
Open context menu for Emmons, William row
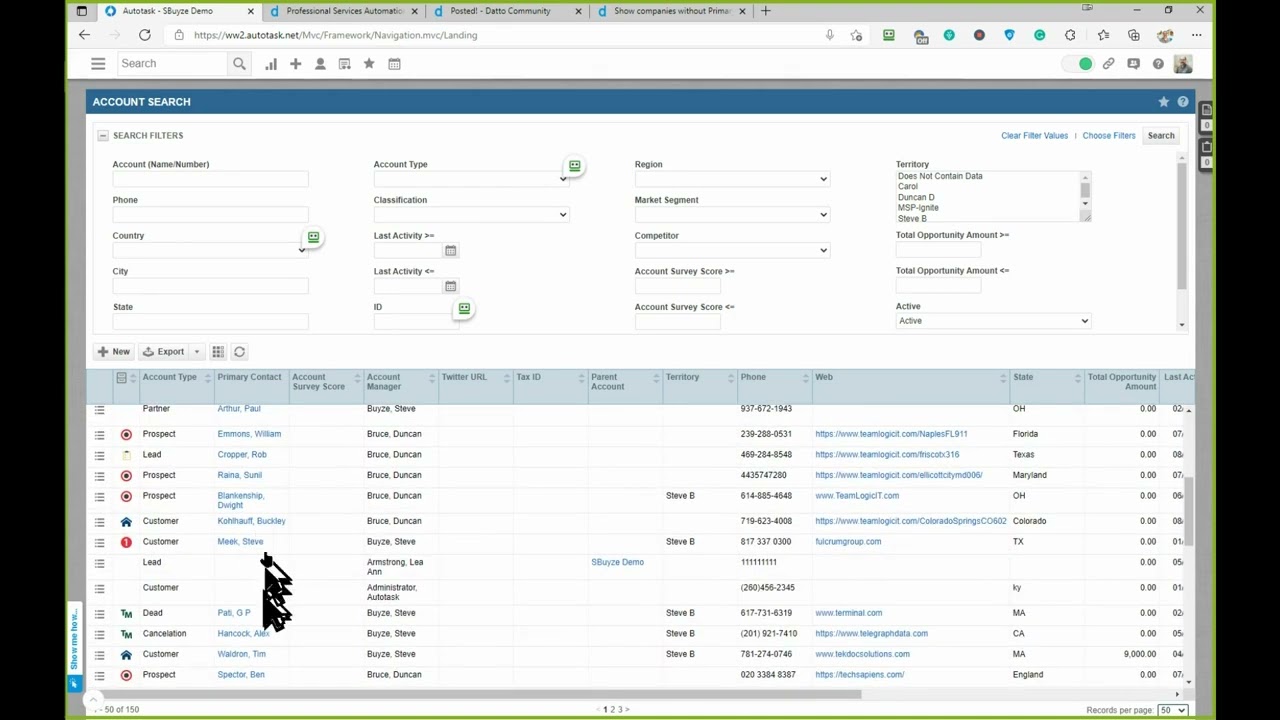point(99,435)
